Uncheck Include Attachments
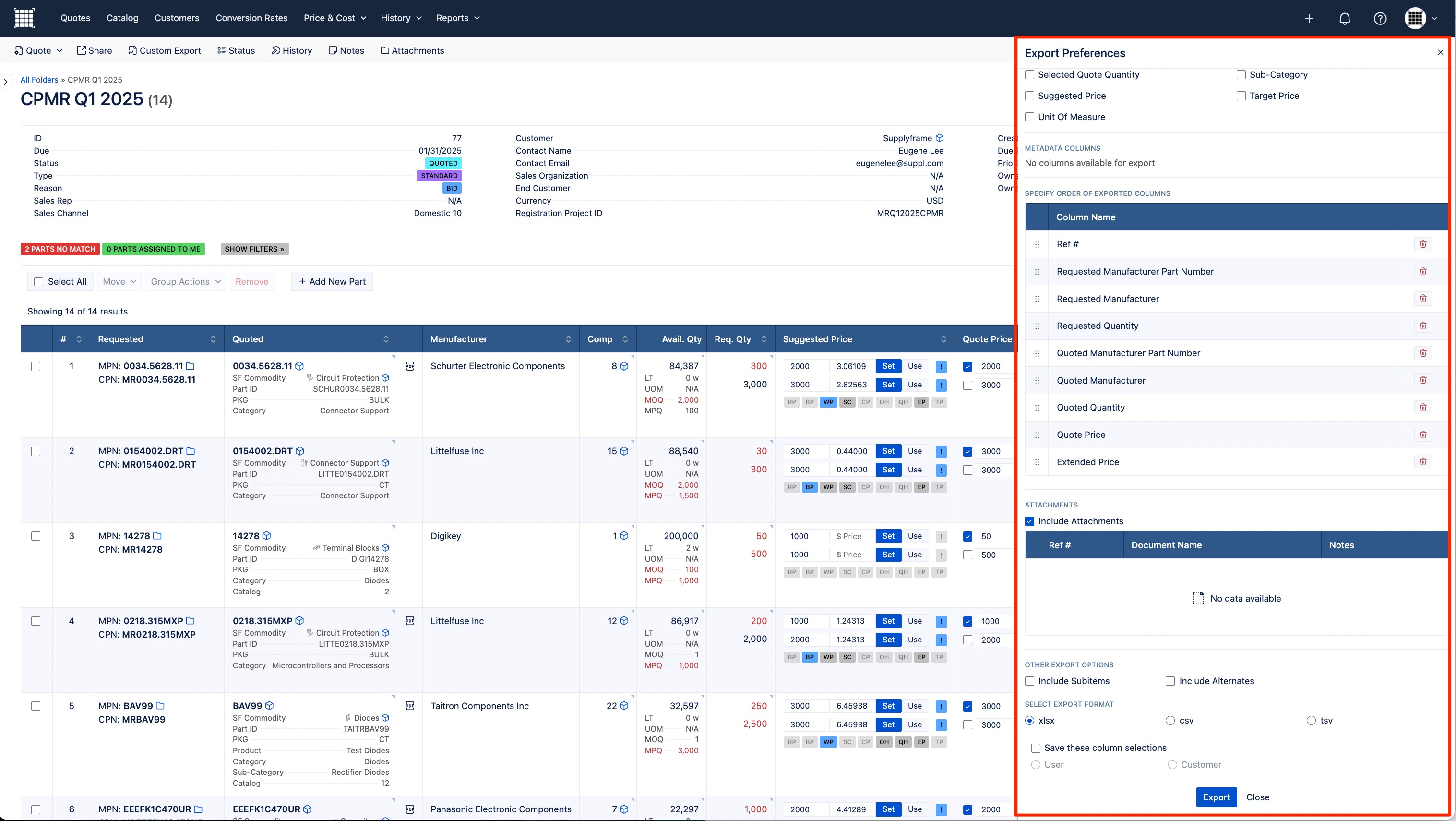The height and width of the screenshot is (821, 1456). (x=1030, y=521)
